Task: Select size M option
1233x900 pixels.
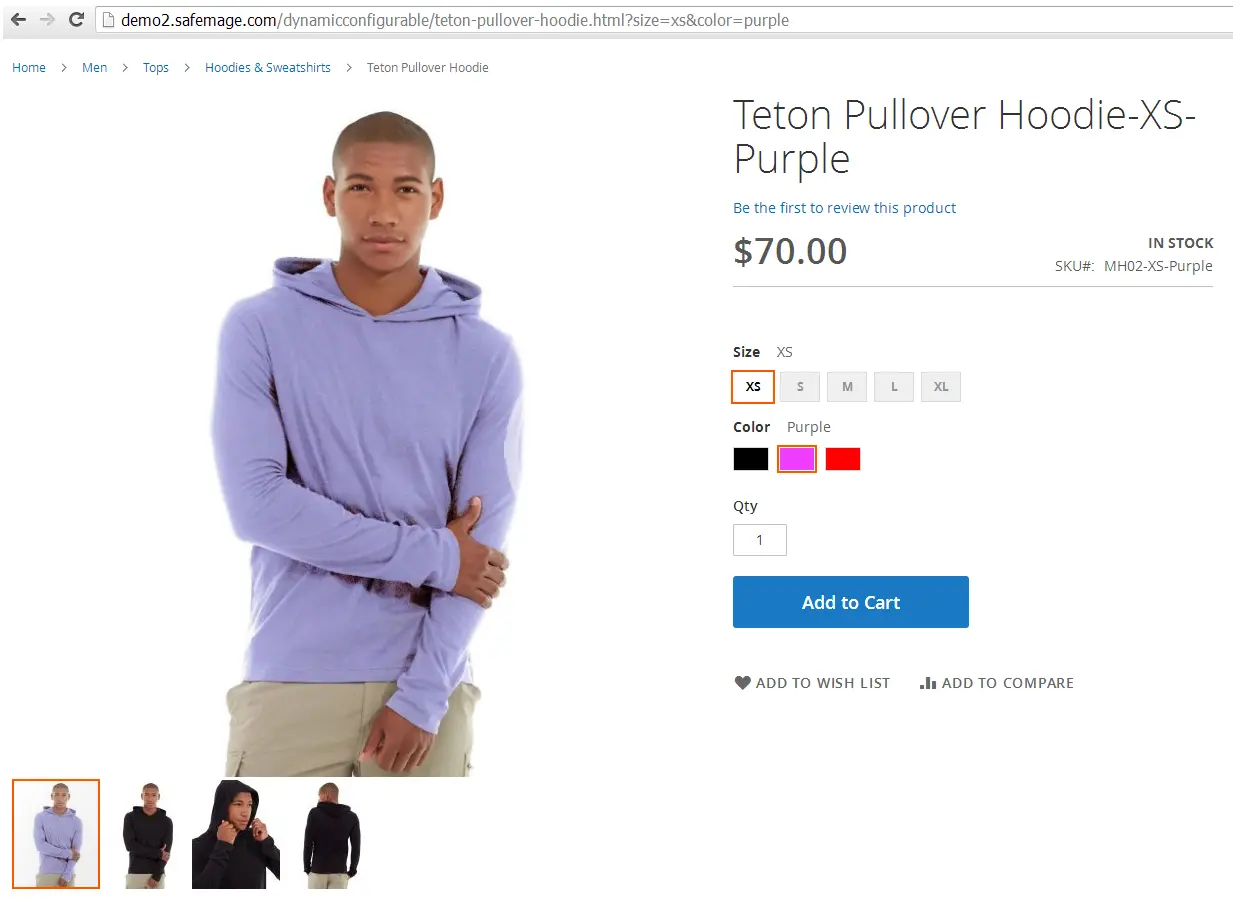Action: (x=847, y=387)
